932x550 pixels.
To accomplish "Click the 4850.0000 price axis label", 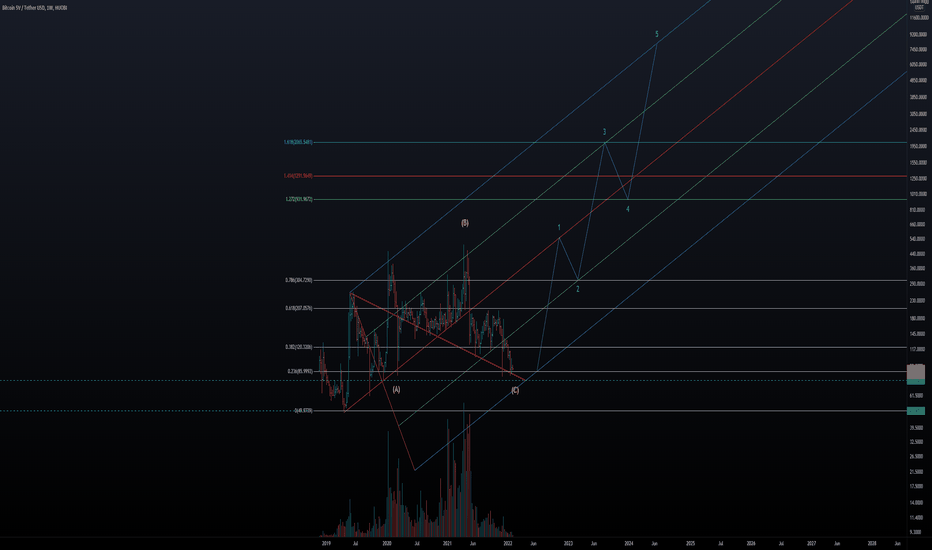I will [x=918, y=80].
